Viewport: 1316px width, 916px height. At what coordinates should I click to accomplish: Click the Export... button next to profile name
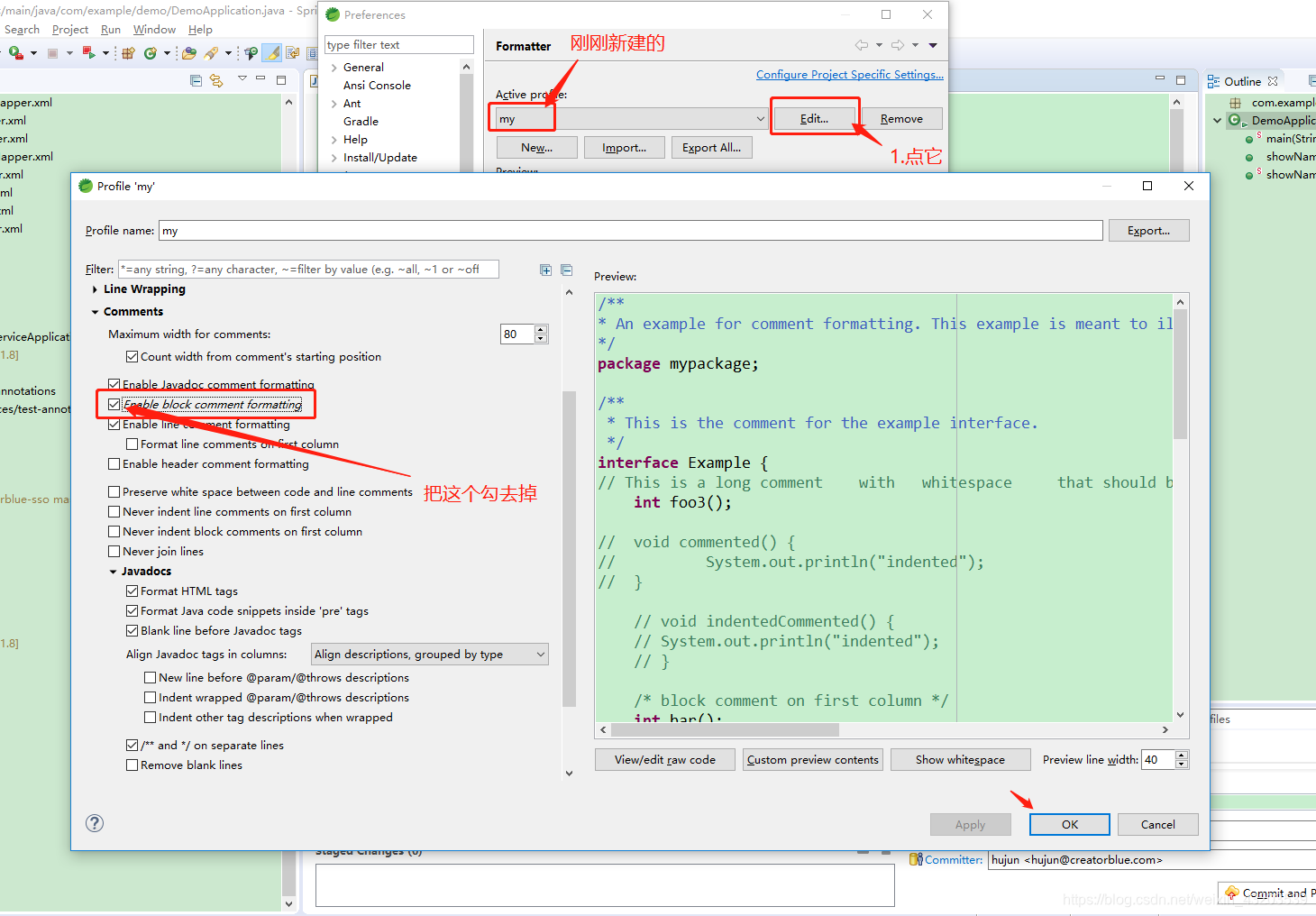coord(1148,231)
